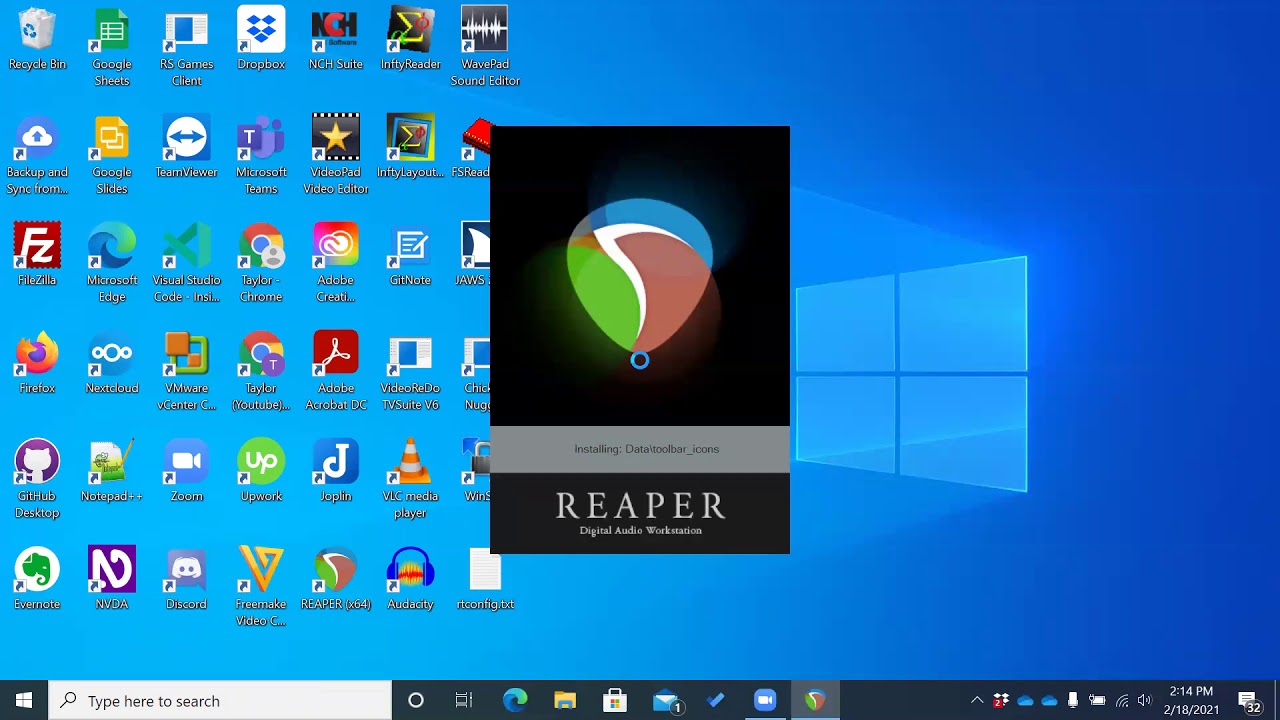This screenshot has height=720, width=1280.
Task: Select the rtconfig.txt file on desktop
Action: [485, 580]
